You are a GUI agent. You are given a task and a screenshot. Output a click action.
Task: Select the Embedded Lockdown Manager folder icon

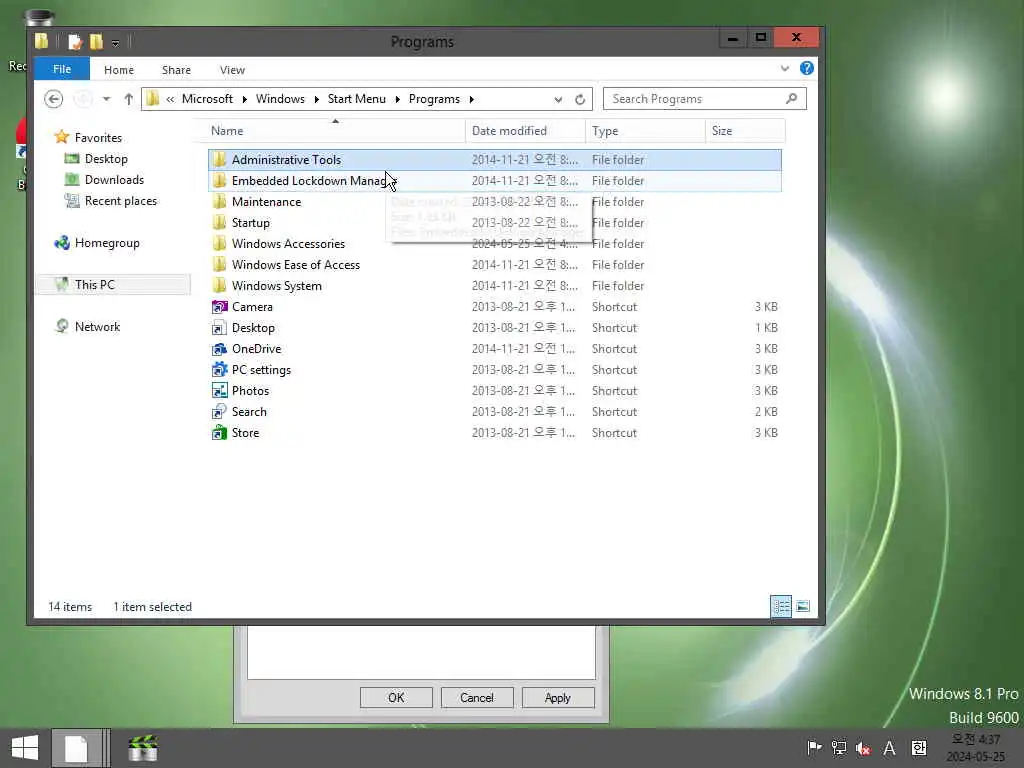point(219,180)
